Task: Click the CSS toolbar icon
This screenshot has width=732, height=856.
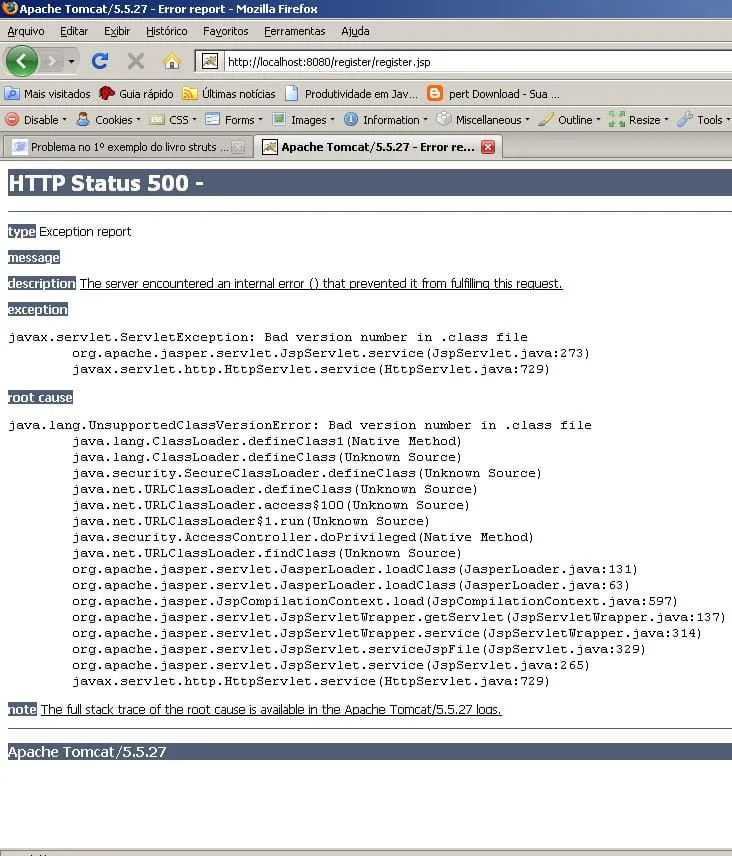Action: click(x=157, y=119)
